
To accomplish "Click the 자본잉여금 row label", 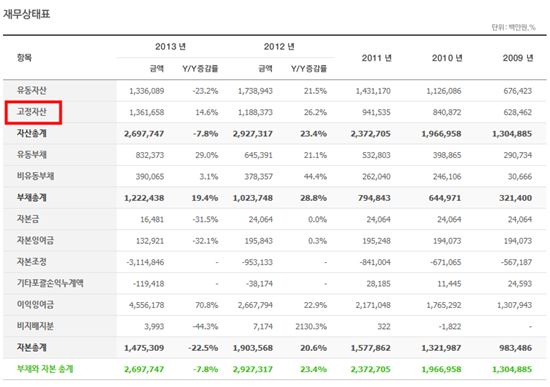I will click(35, 240).
